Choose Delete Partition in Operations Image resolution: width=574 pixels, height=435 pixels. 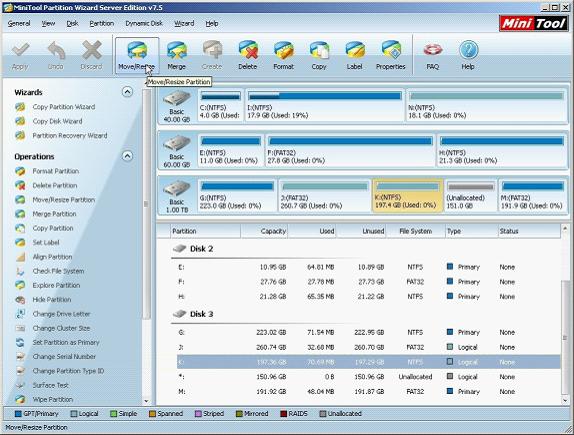(x=55, y=185)
